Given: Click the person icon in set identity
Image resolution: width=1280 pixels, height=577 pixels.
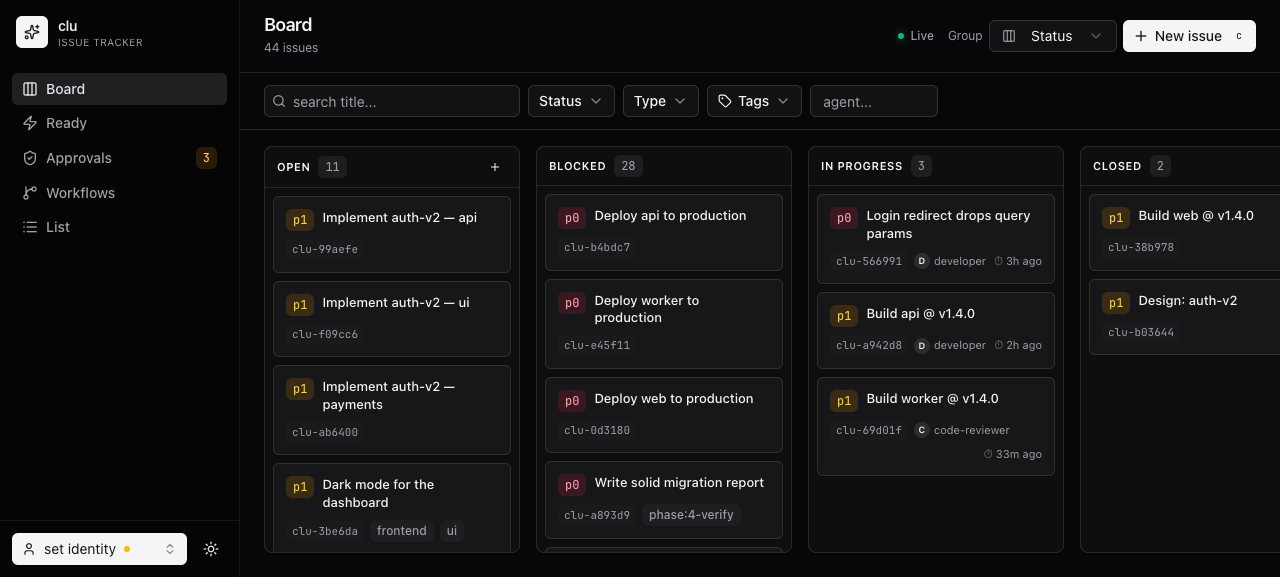Looking at the screenshot, I should coord(29,549).
